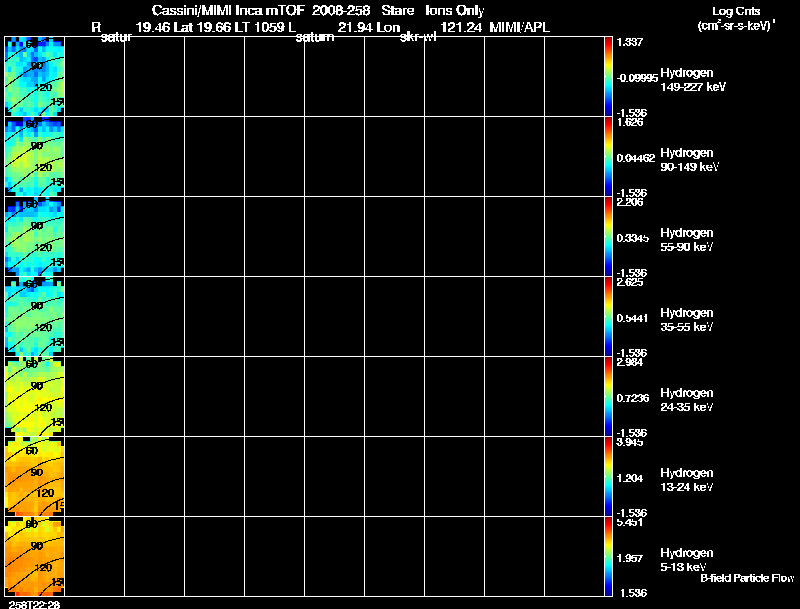This screenshot has width=800, height=609.
Task: Click the colorbar midpoint value 0.3345
Action: click(x=633, y=238)
